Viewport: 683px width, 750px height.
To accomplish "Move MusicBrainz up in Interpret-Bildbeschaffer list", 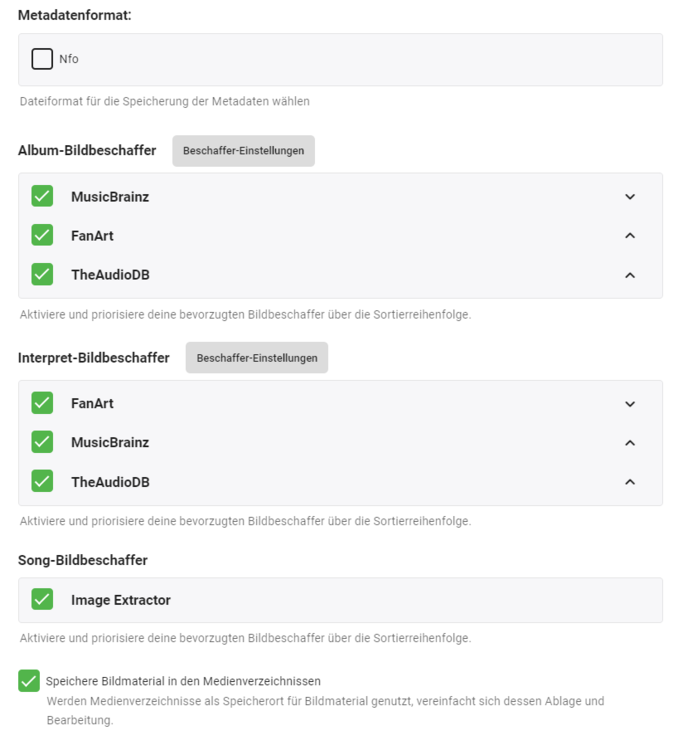I will tap(630, 443).
